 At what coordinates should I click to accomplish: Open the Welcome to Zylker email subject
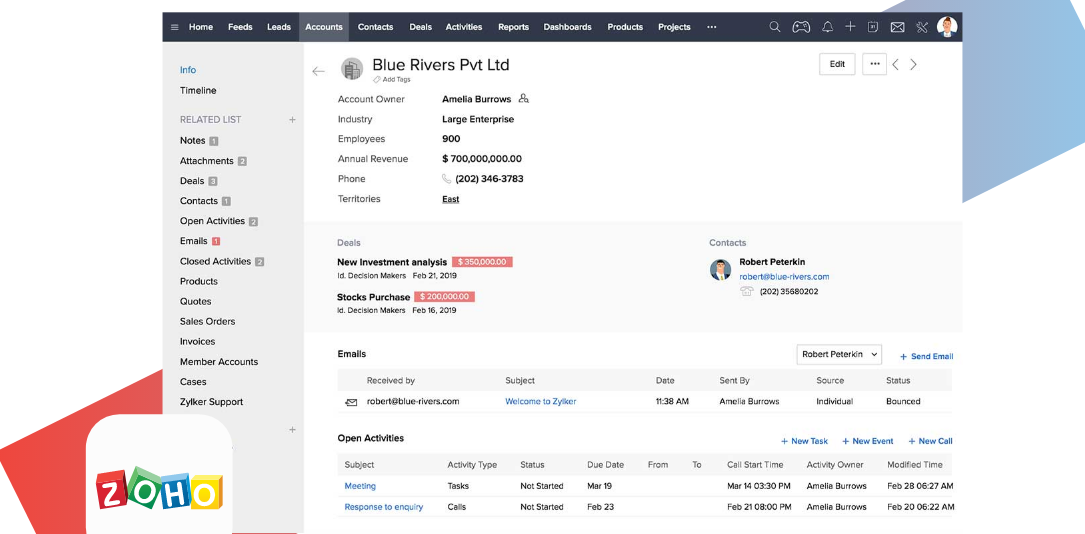pyautogui.click(x=540, y=401)
